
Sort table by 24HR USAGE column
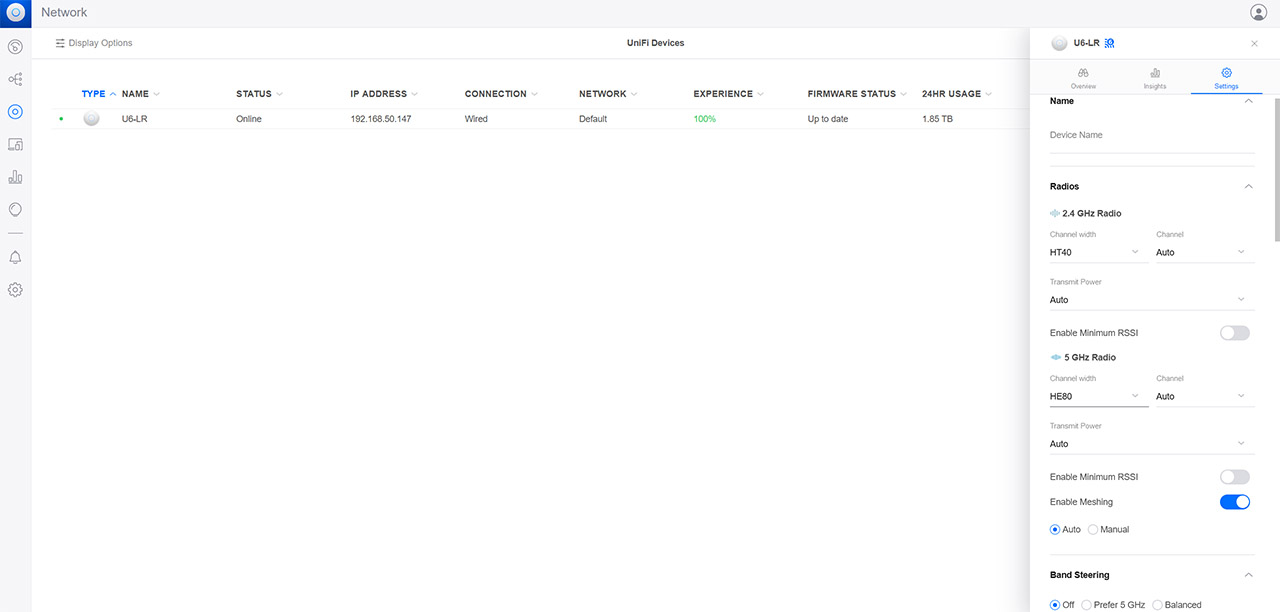coord(957,94)
